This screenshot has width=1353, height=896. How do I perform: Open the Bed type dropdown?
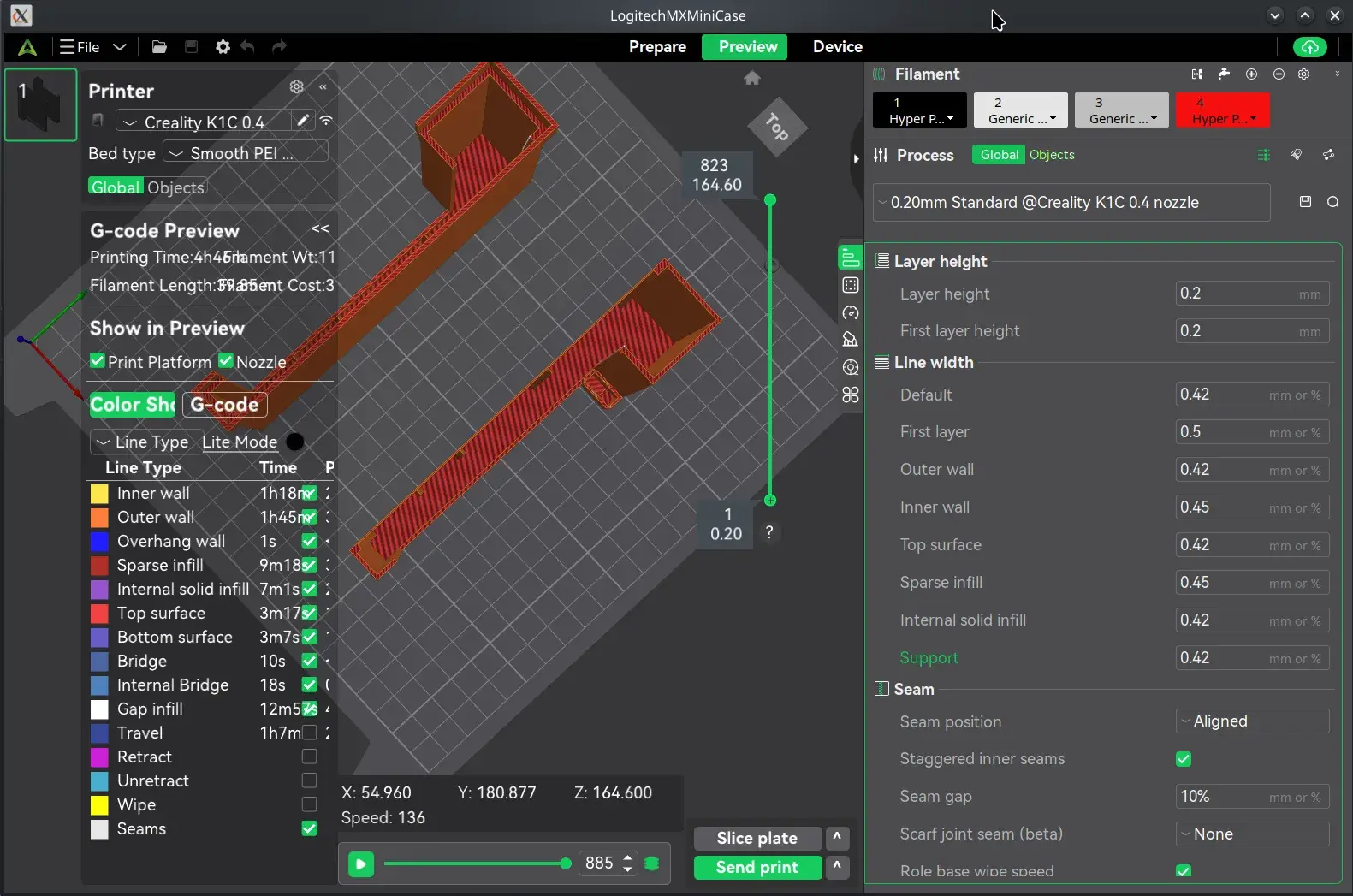pyautogui.click(x=245, y=153)
